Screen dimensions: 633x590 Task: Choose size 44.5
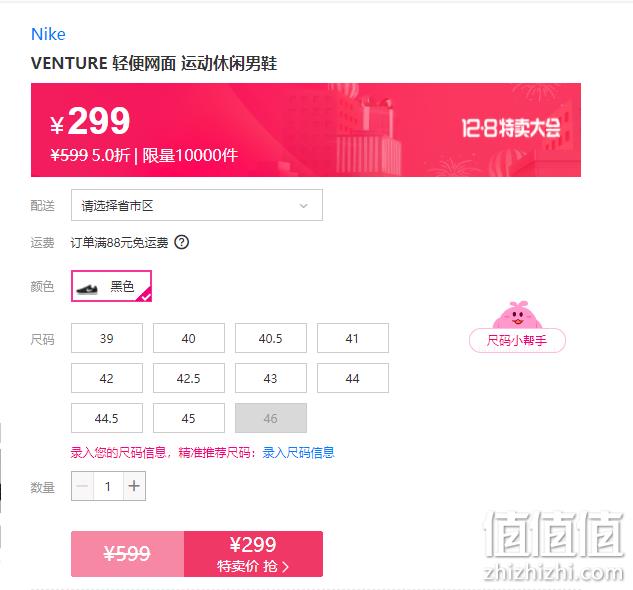click(x=107, y=418)
